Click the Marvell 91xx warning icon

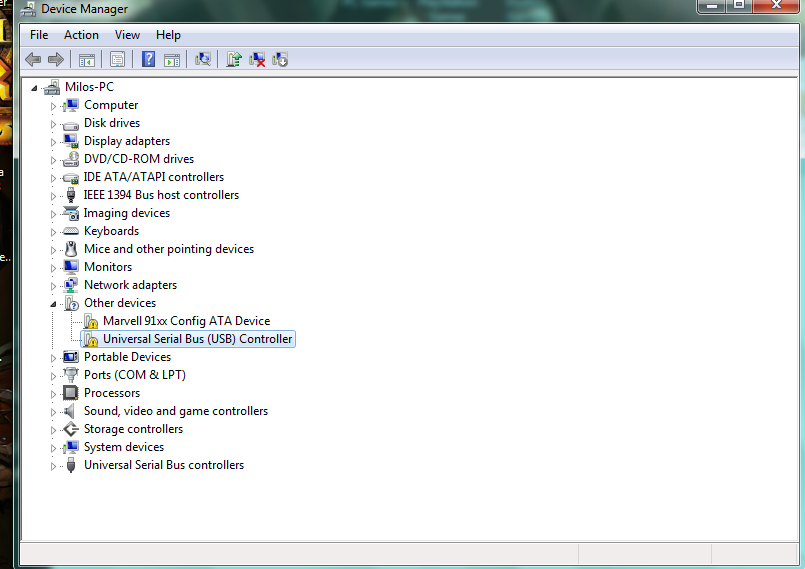pyautogui.click(x=91, y=321)
